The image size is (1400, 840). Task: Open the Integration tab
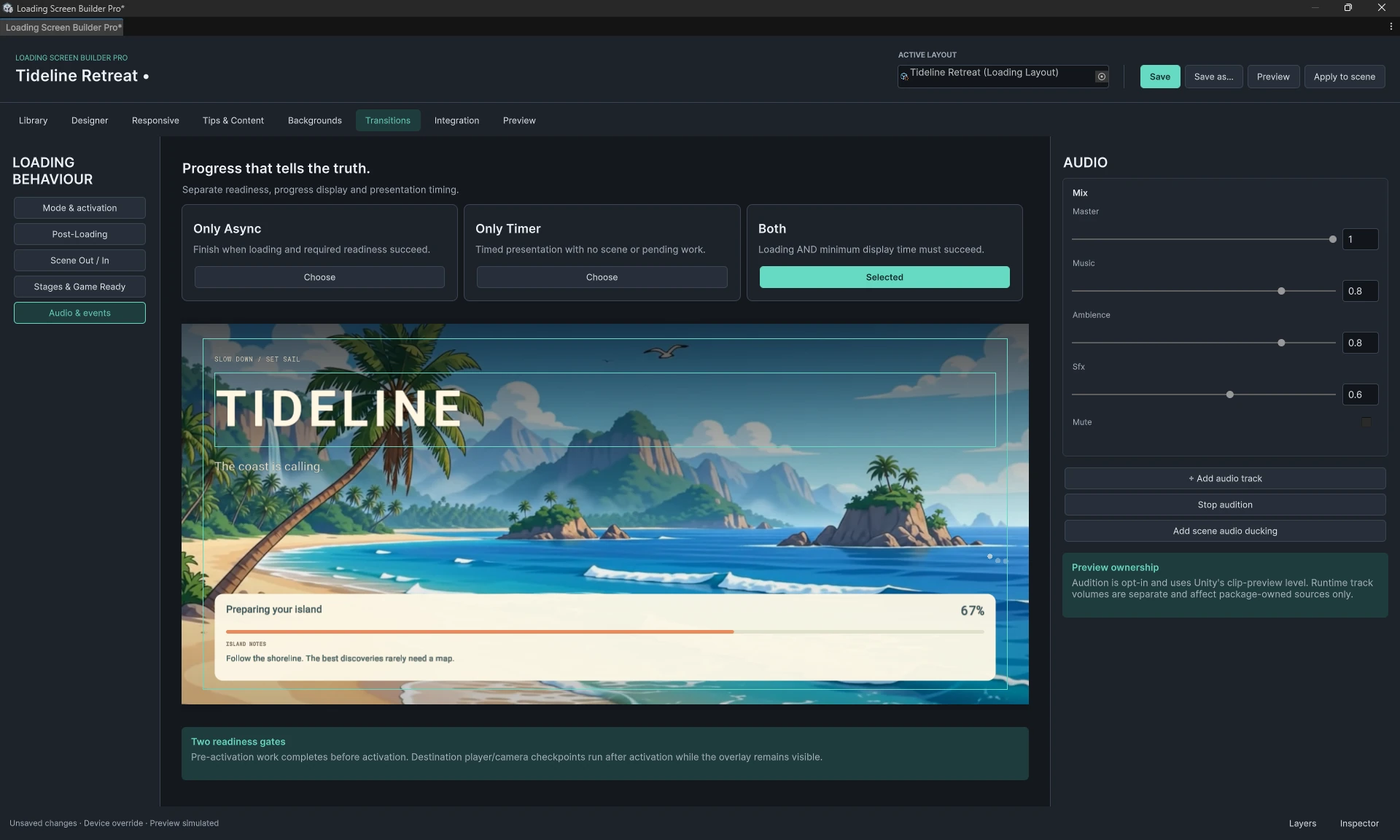point(456,120)
